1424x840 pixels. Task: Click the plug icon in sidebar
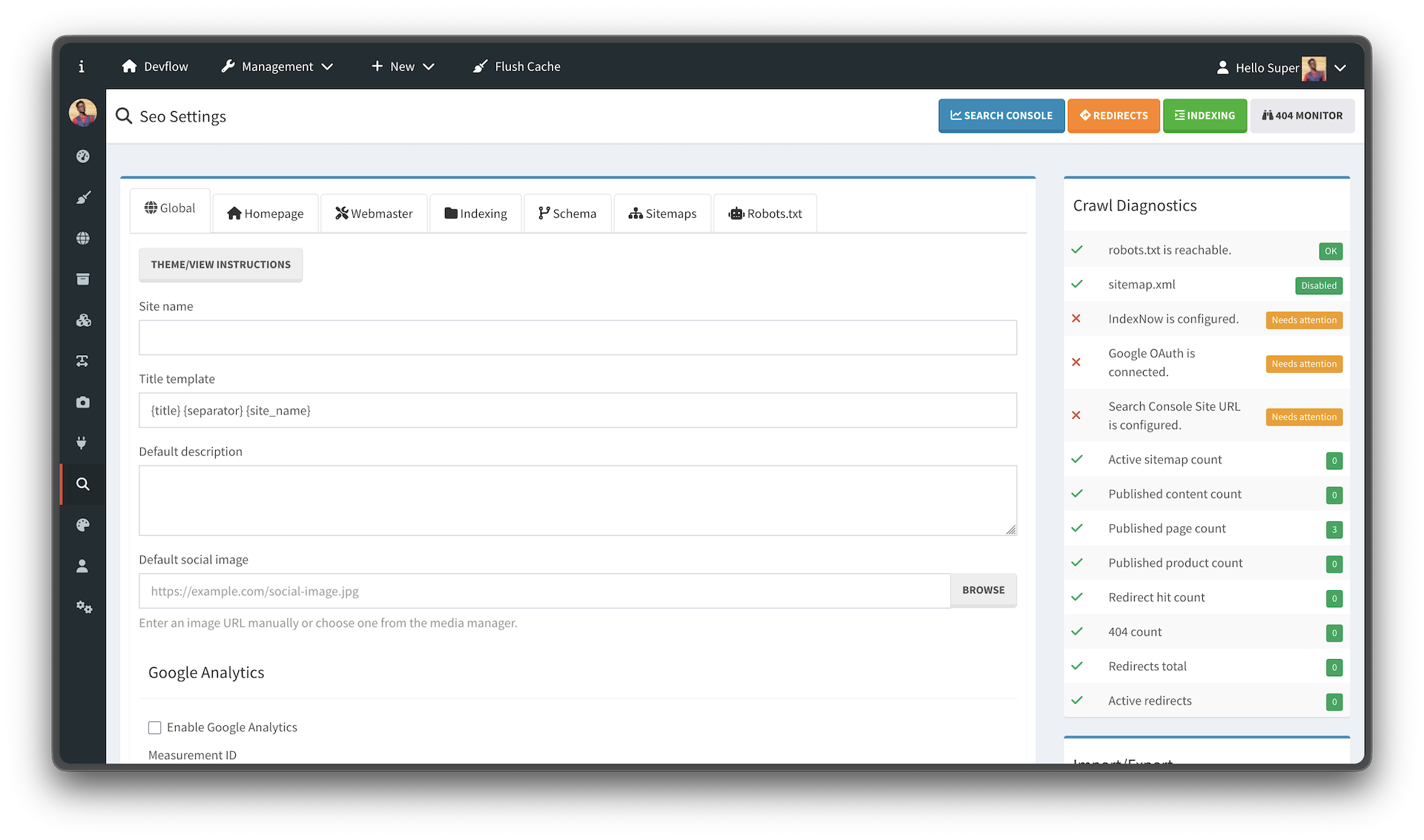click(x=83, y=443)
